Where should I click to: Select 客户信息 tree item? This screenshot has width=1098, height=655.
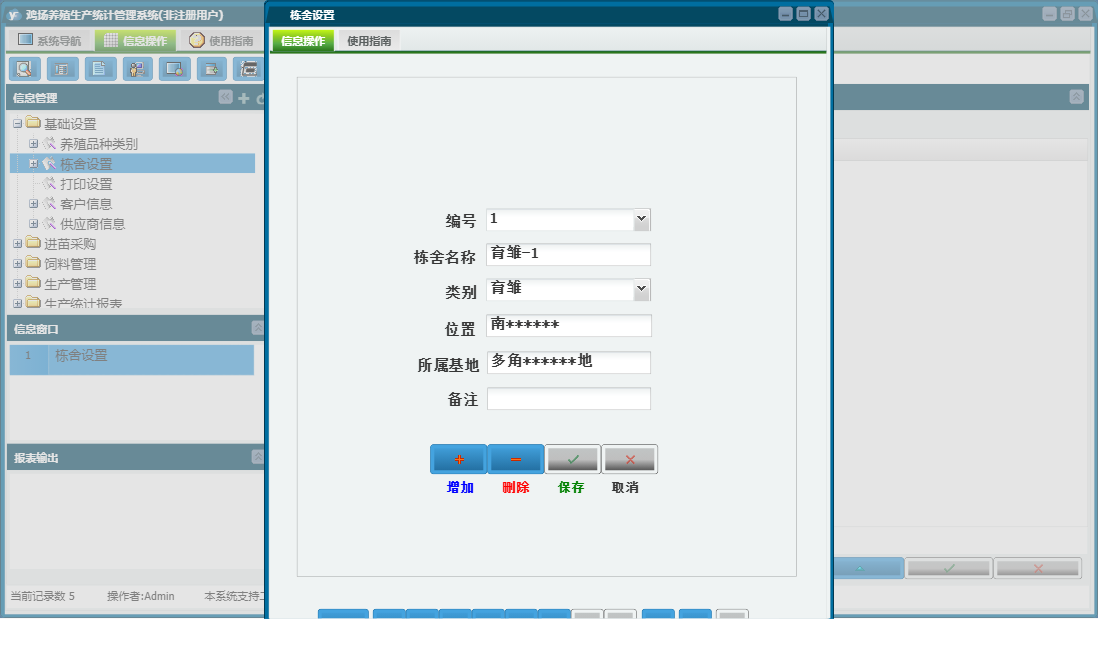tap(86, 204)
